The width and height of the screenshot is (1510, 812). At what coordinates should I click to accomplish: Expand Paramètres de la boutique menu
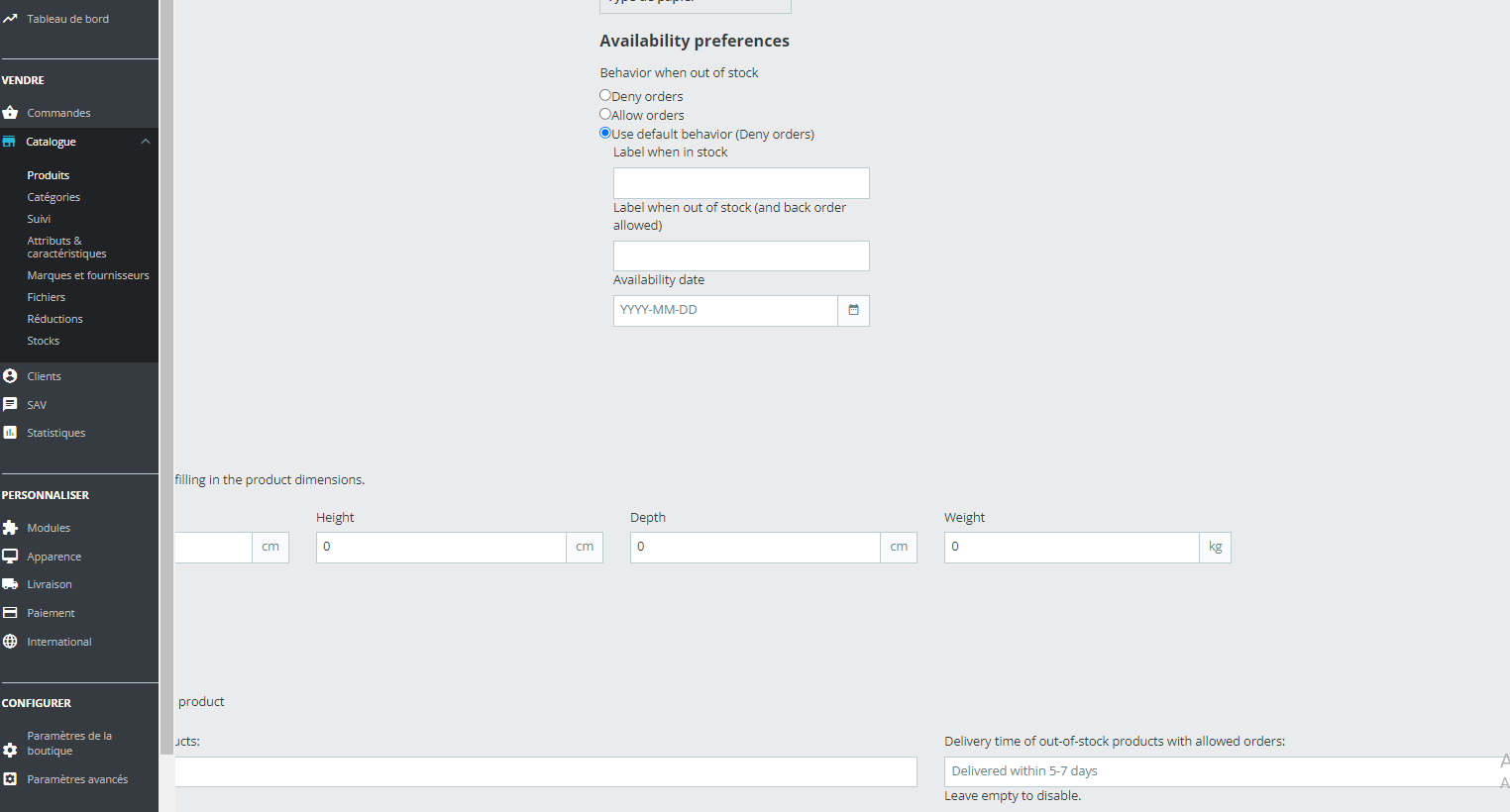coord(69,743)
